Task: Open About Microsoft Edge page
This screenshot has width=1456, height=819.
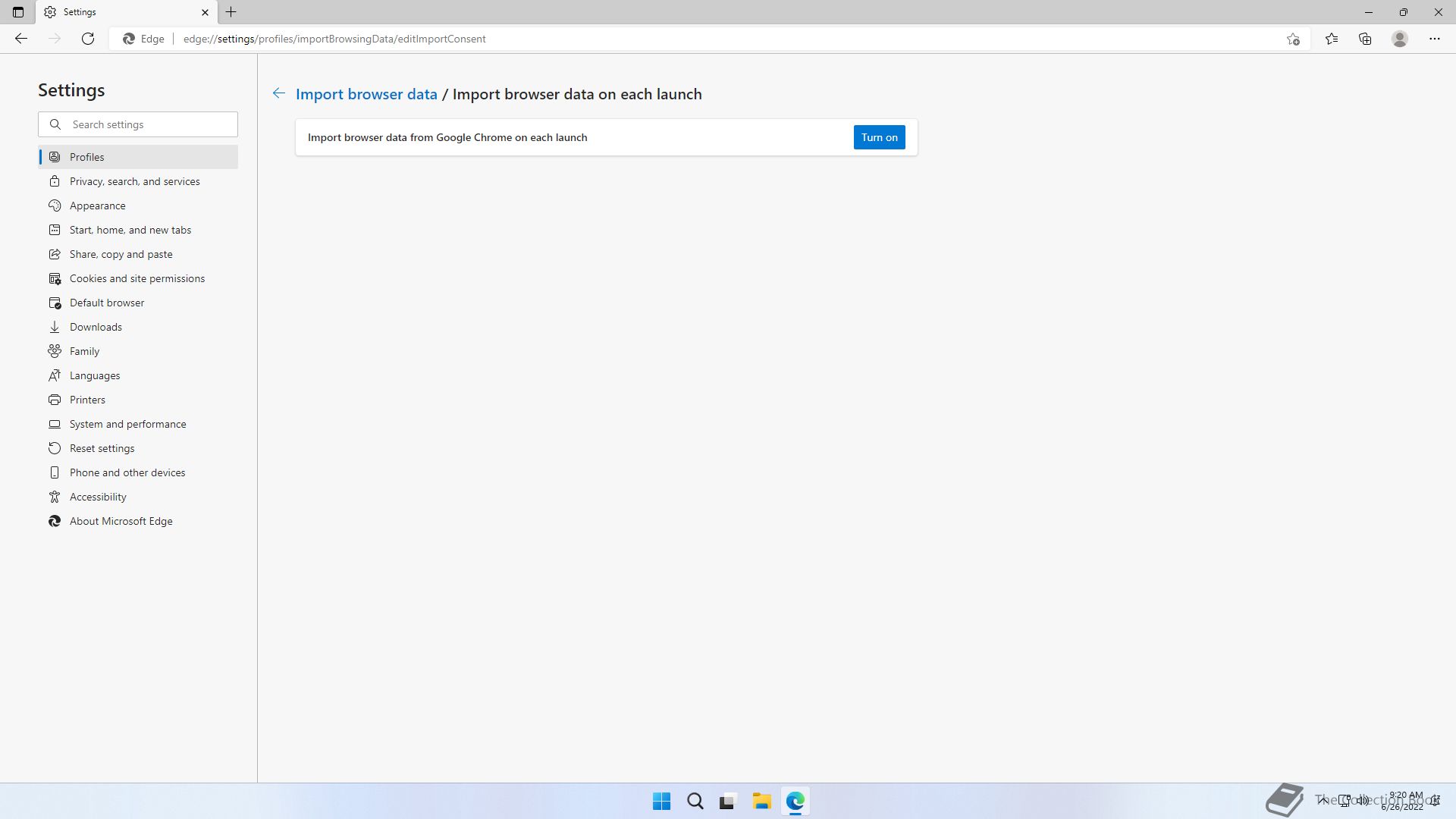Action: tap(138, 521)
